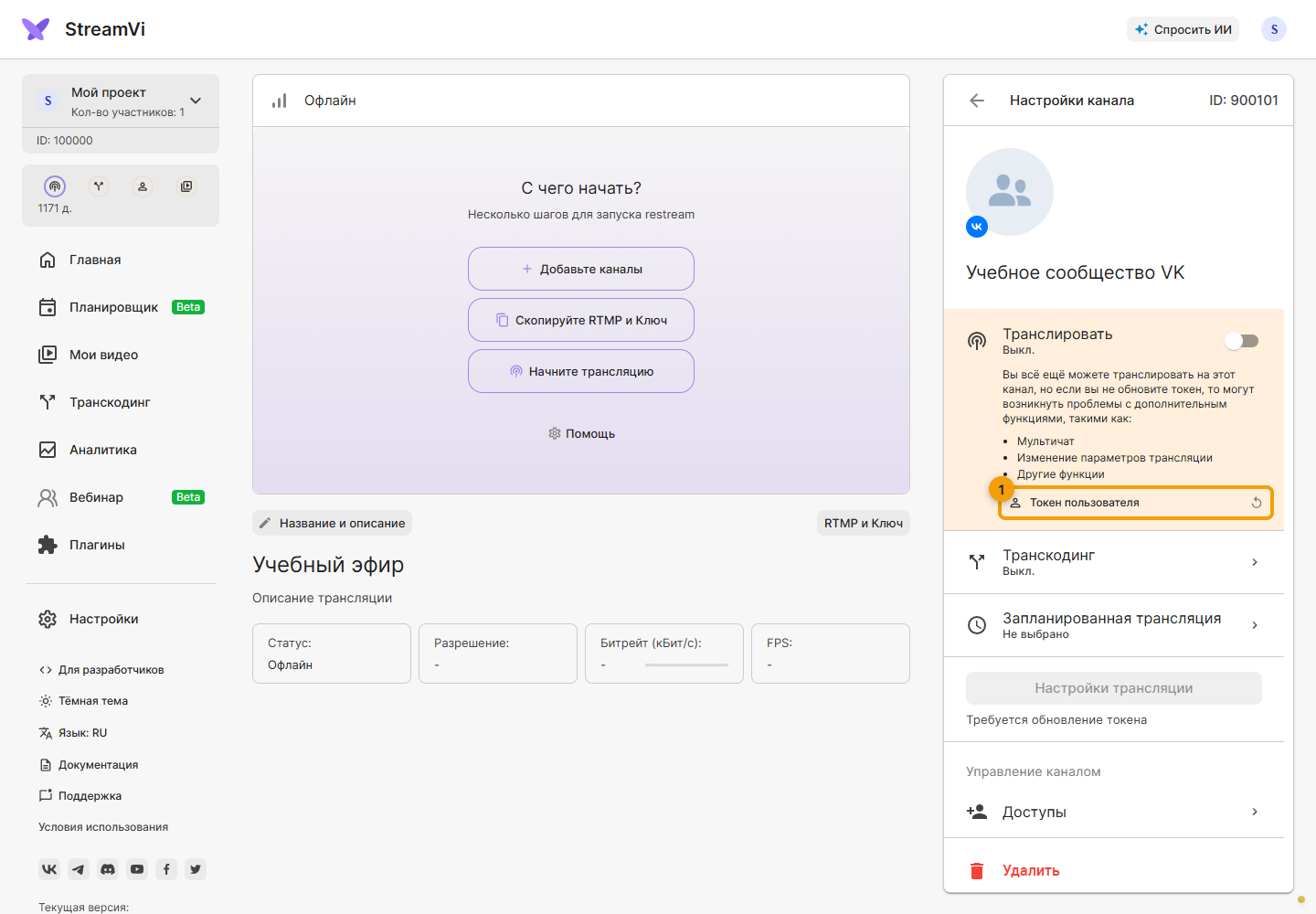Click the VK community avatar image
The width and height of the screenshot is (1316, 914).
tap(1010, 192)
